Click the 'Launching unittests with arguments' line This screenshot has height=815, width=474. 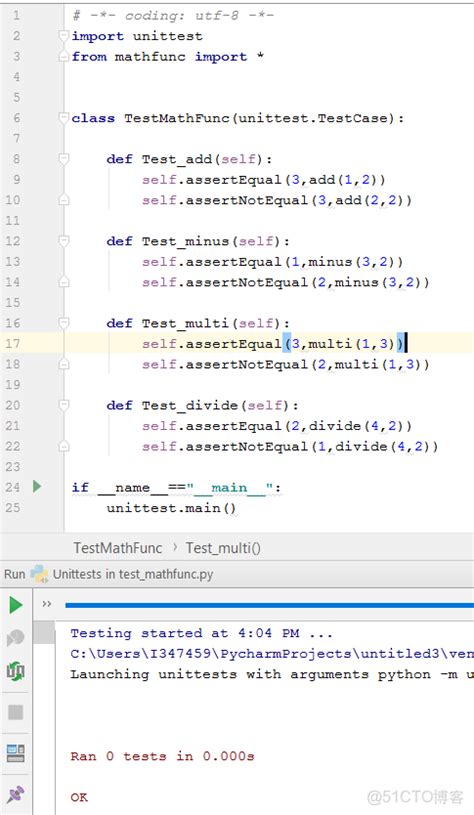point(272,674)
